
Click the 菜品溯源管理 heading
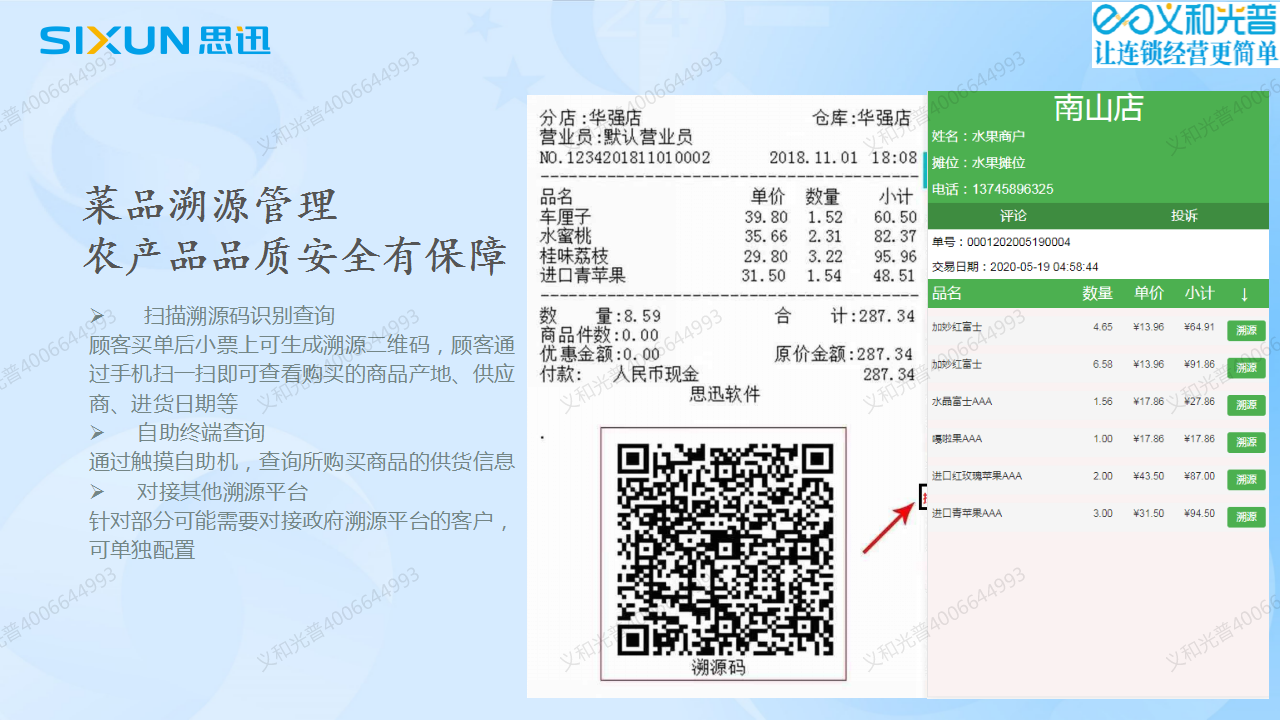[211, 205]
